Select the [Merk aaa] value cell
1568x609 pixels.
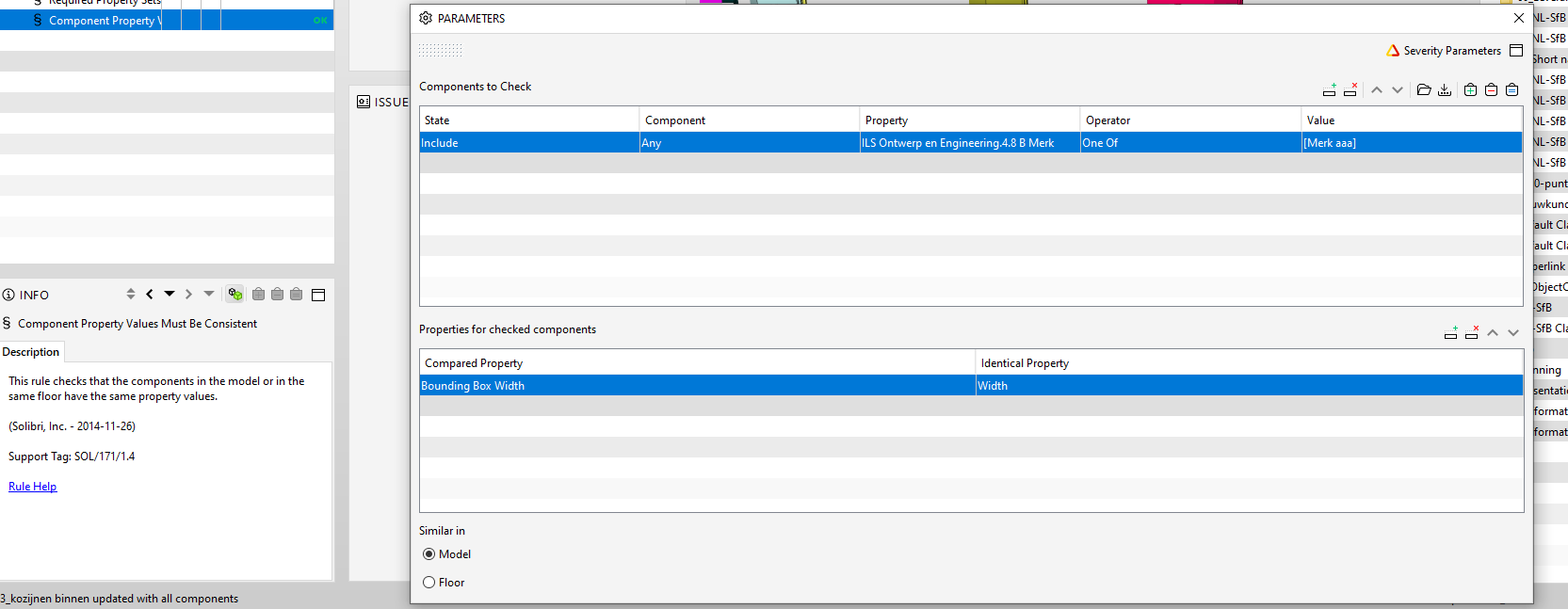pos(1412,143)
